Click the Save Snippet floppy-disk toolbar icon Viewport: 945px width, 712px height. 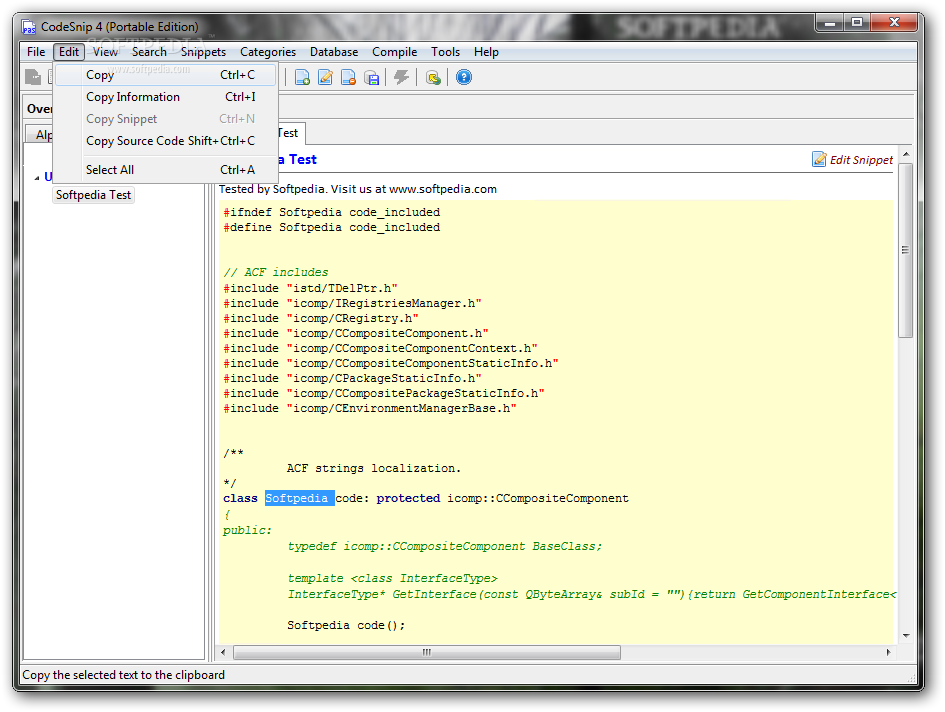point(371,77)
